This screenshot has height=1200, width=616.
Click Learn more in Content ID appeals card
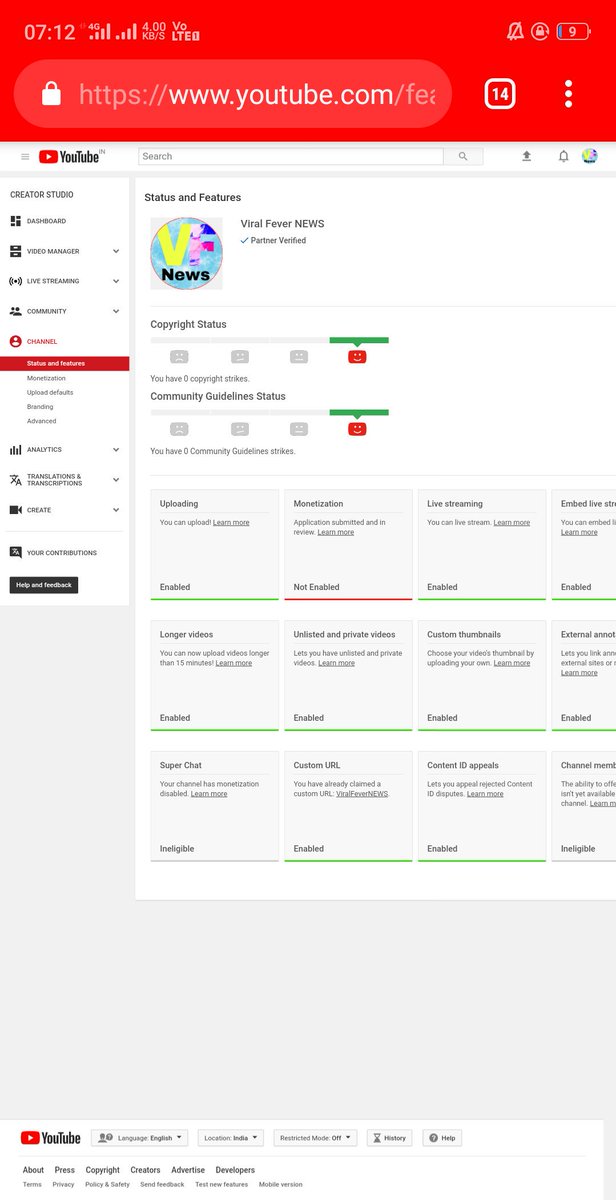485,794
